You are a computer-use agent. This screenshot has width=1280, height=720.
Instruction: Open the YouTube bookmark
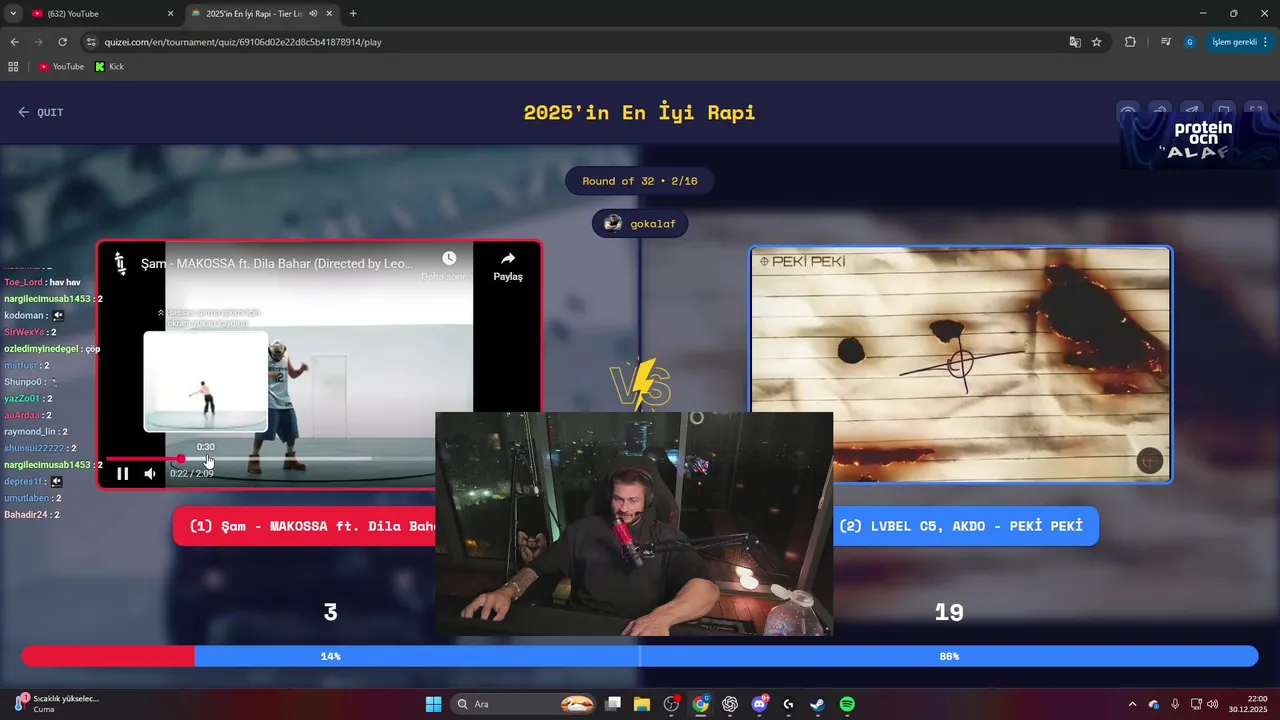click(62, 67)
